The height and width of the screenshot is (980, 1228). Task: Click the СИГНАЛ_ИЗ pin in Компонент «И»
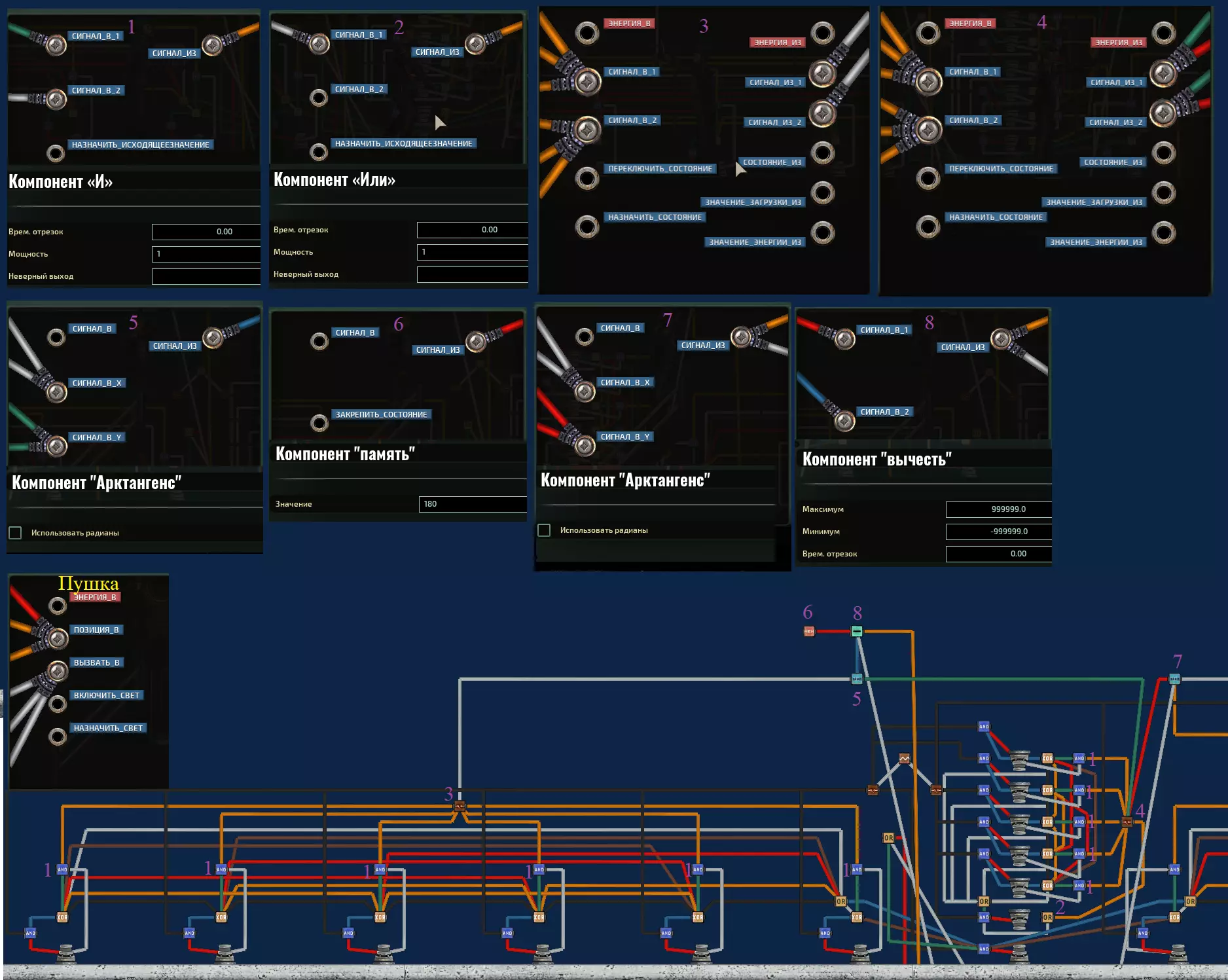pyautogui.click(x=212, y=45)
